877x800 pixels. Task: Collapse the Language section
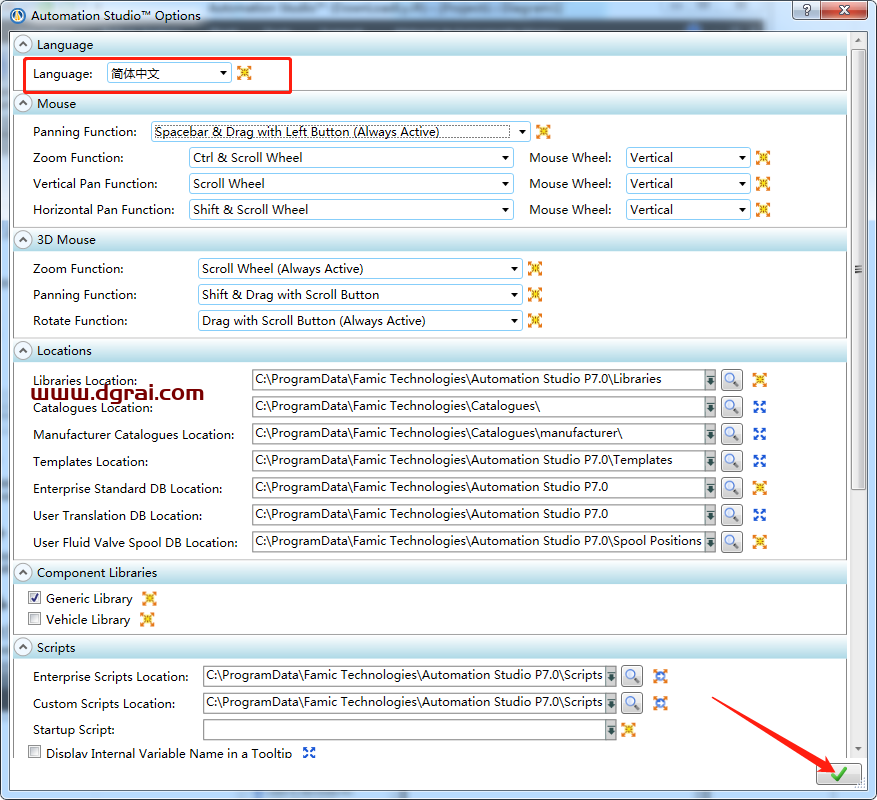point(23,44)
